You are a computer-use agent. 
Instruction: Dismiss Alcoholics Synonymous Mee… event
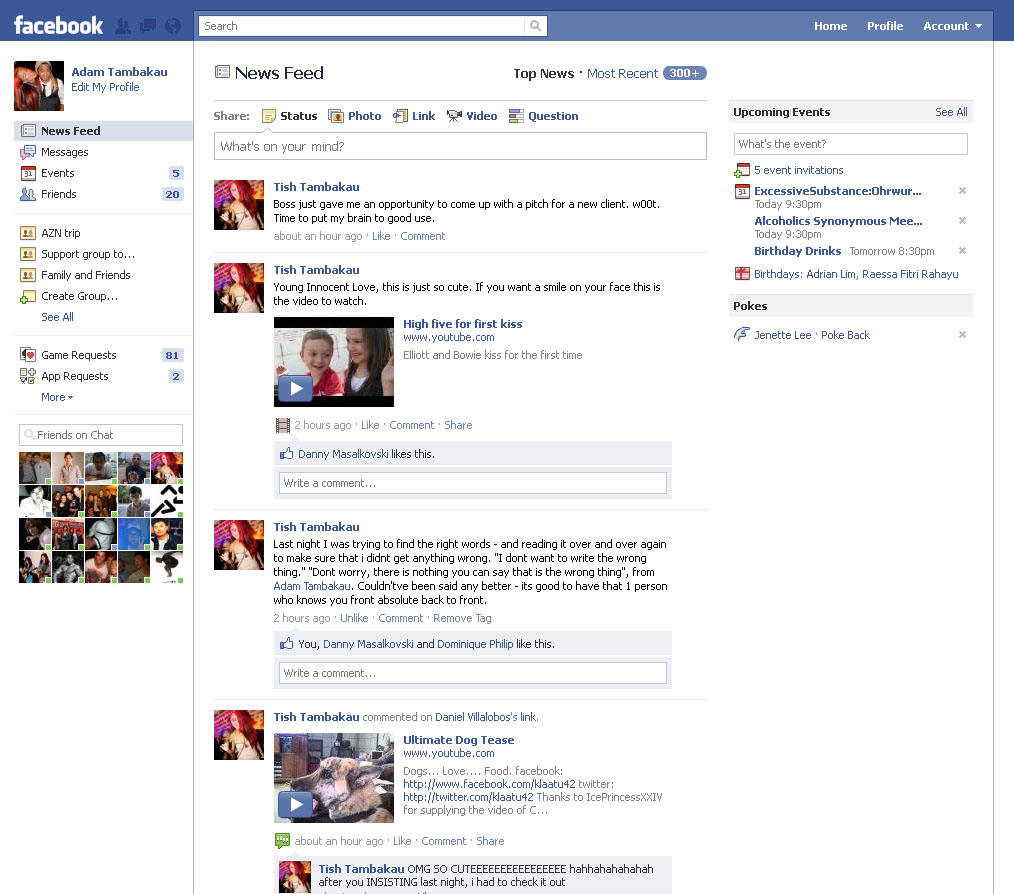[x=962, y=221]
